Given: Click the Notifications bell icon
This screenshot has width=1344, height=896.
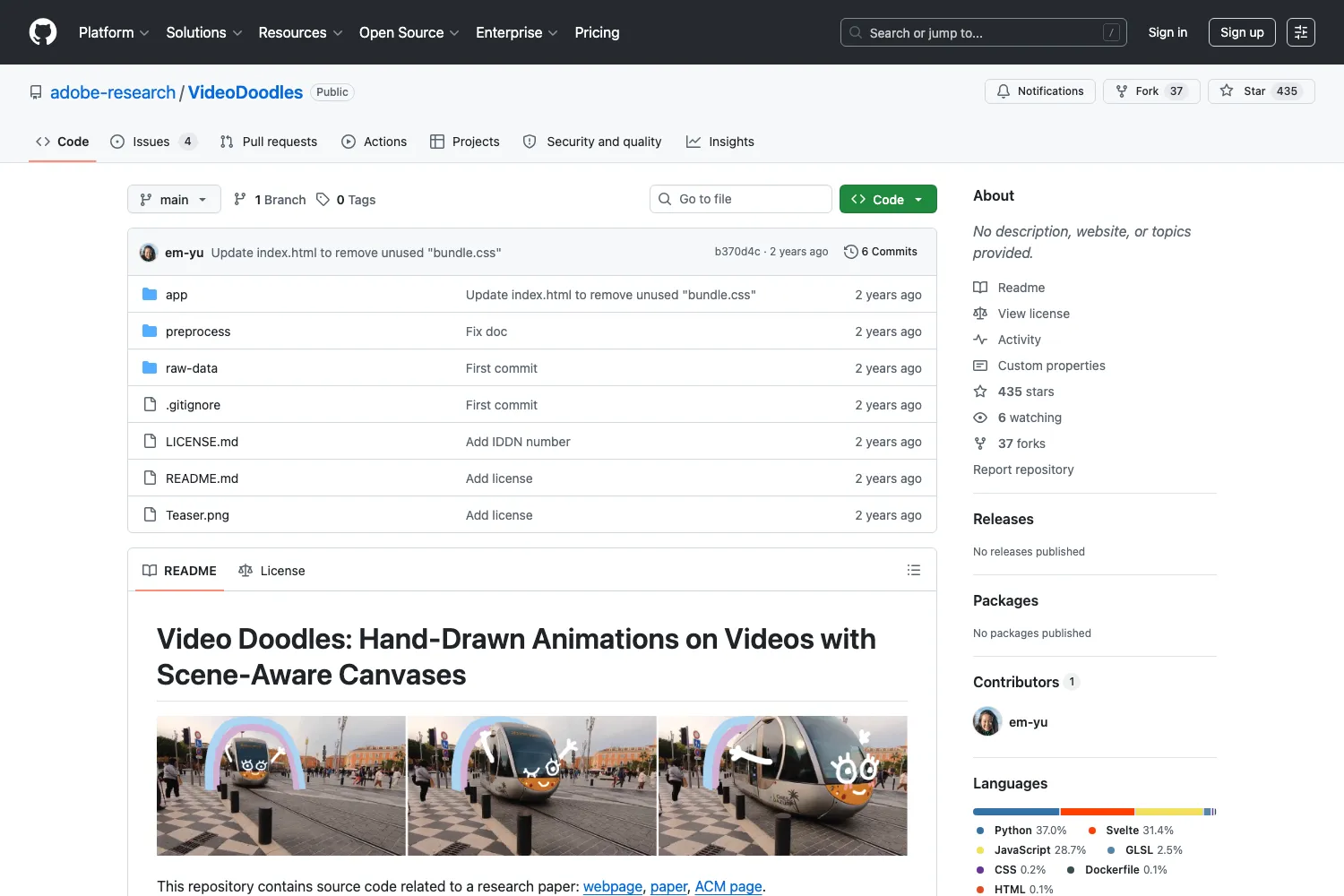Looking at the screenshot, I should 1004,91.
